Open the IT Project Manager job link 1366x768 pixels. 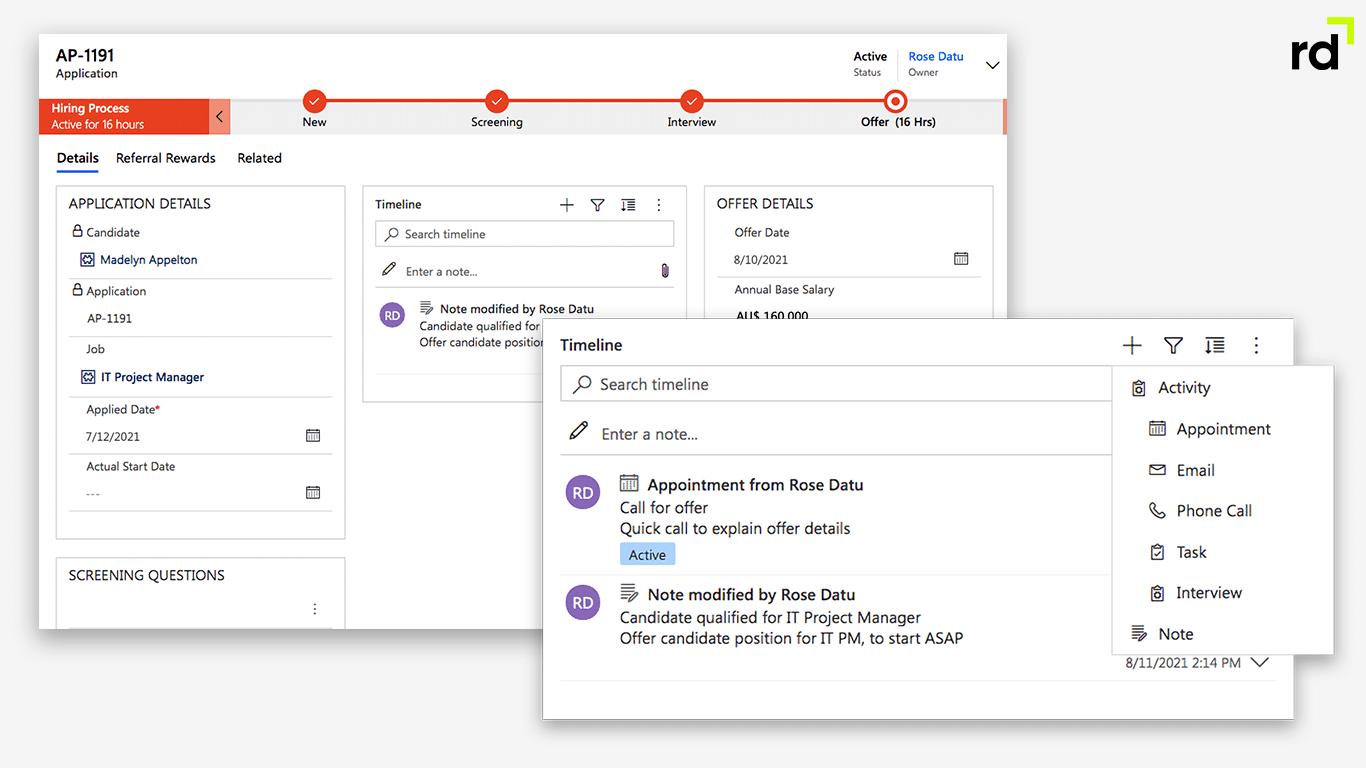(152, 378)
